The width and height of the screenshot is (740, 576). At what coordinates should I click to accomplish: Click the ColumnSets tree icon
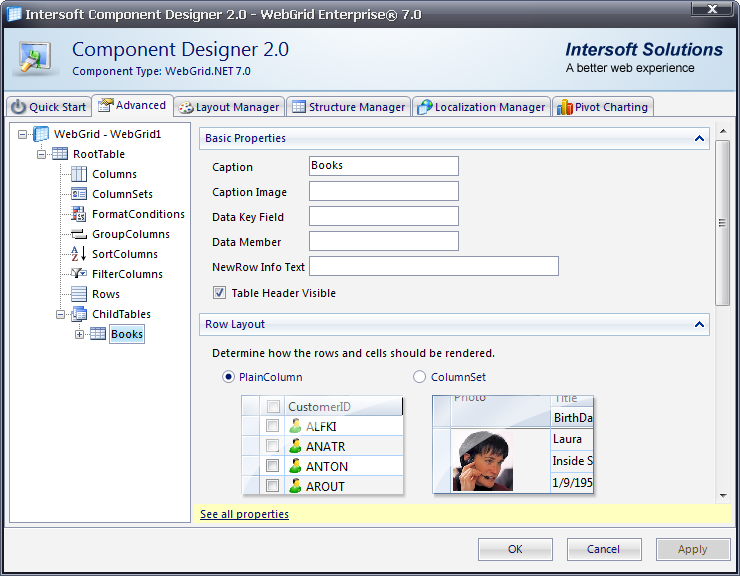coord(79,194)
